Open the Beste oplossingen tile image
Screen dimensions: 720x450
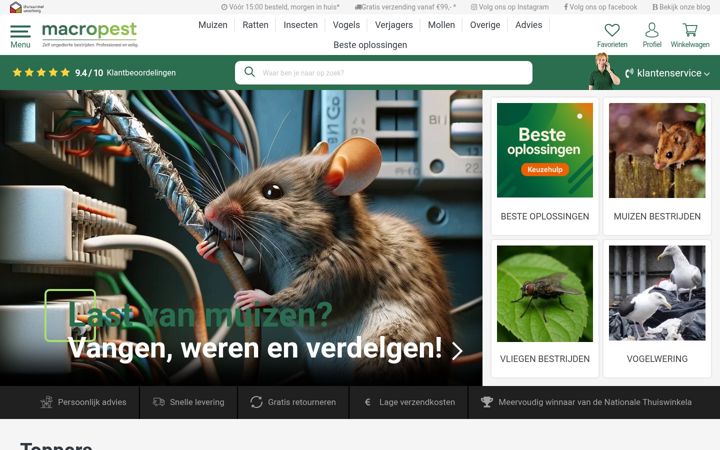tap(545, 150)
